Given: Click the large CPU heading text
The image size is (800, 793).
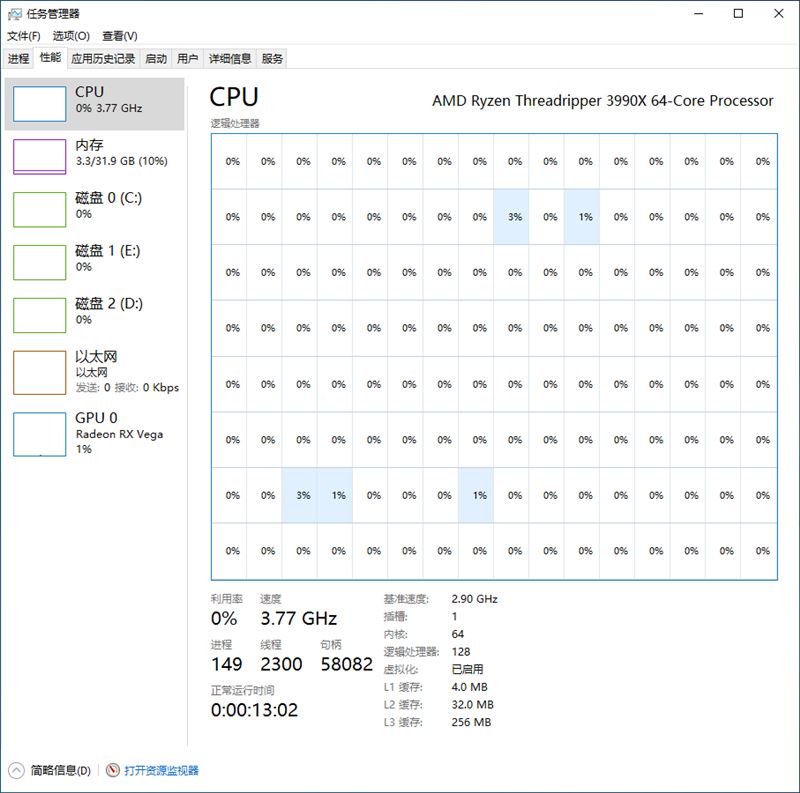Looking at the screenshot, I should point(234,96).
